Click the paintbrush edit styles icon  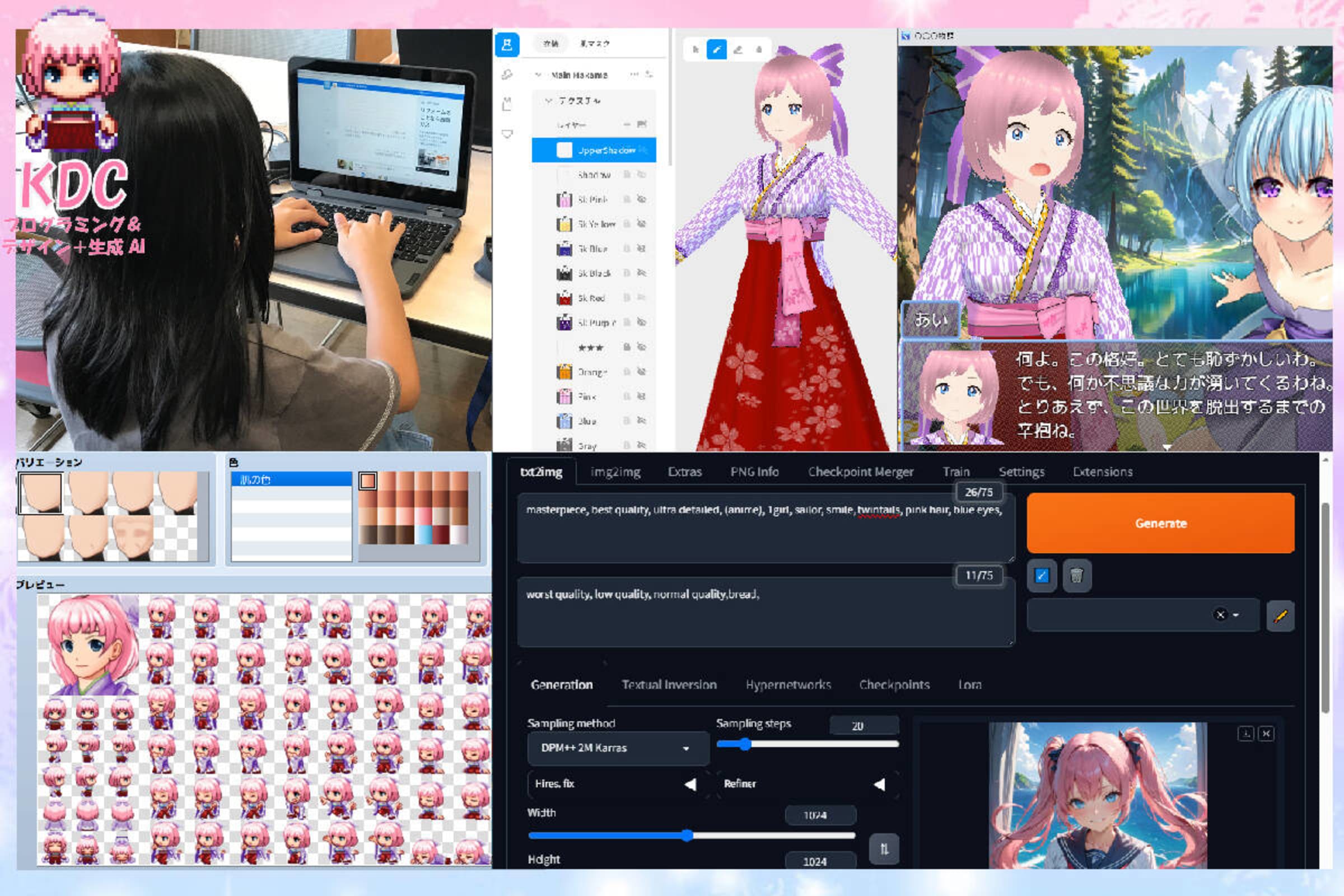pyautogui.click(x=1280, y=615)
